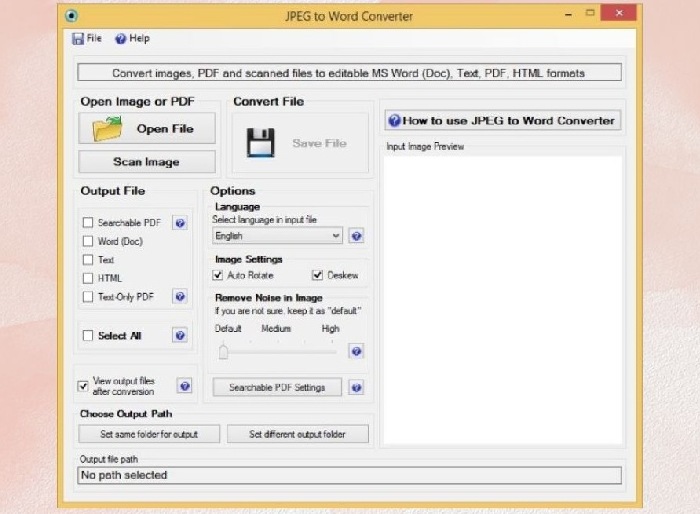Screen dimensions: 700x514
Task: Click the question mark icon beside Help
Action: tap(121, 39)
